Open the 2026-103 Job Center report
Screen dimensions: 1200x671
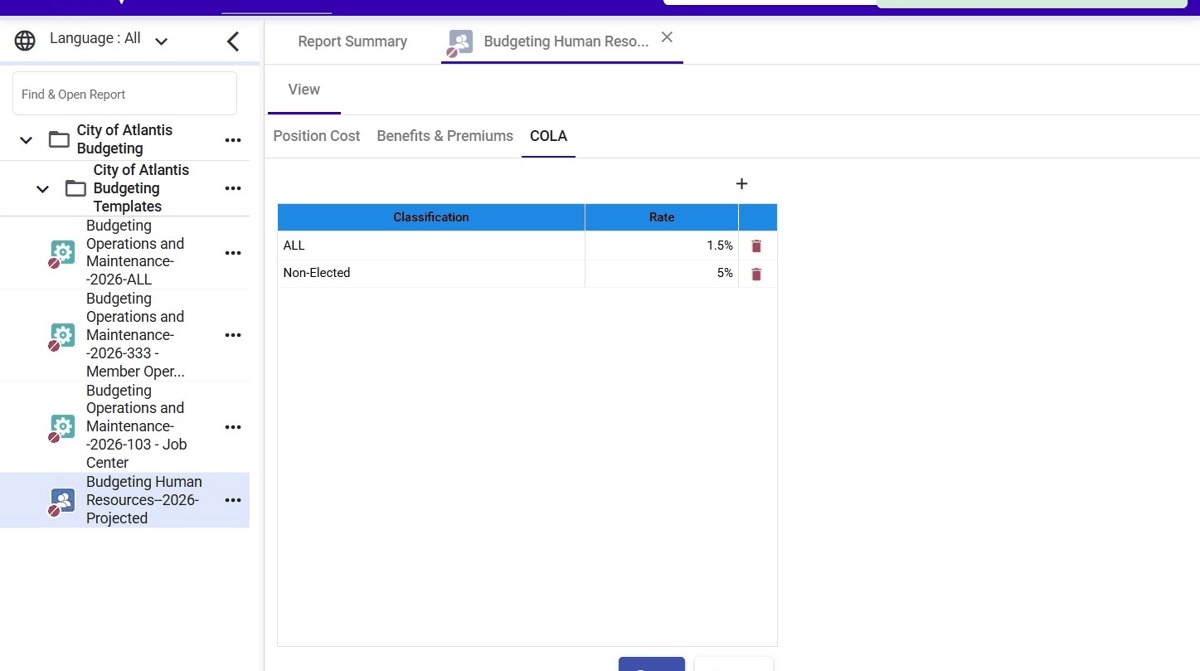[x=136, y=427]
